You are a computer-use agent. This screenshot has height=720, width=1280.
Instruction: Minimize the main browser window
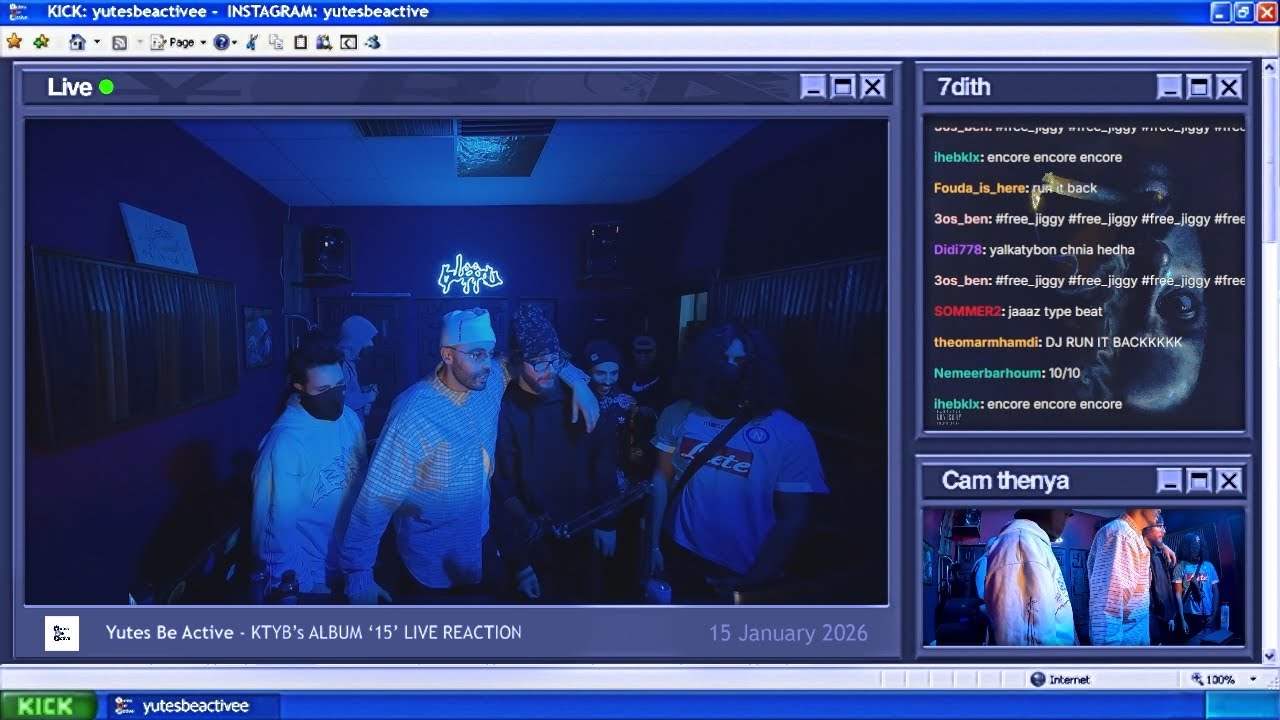point(1221,12)
